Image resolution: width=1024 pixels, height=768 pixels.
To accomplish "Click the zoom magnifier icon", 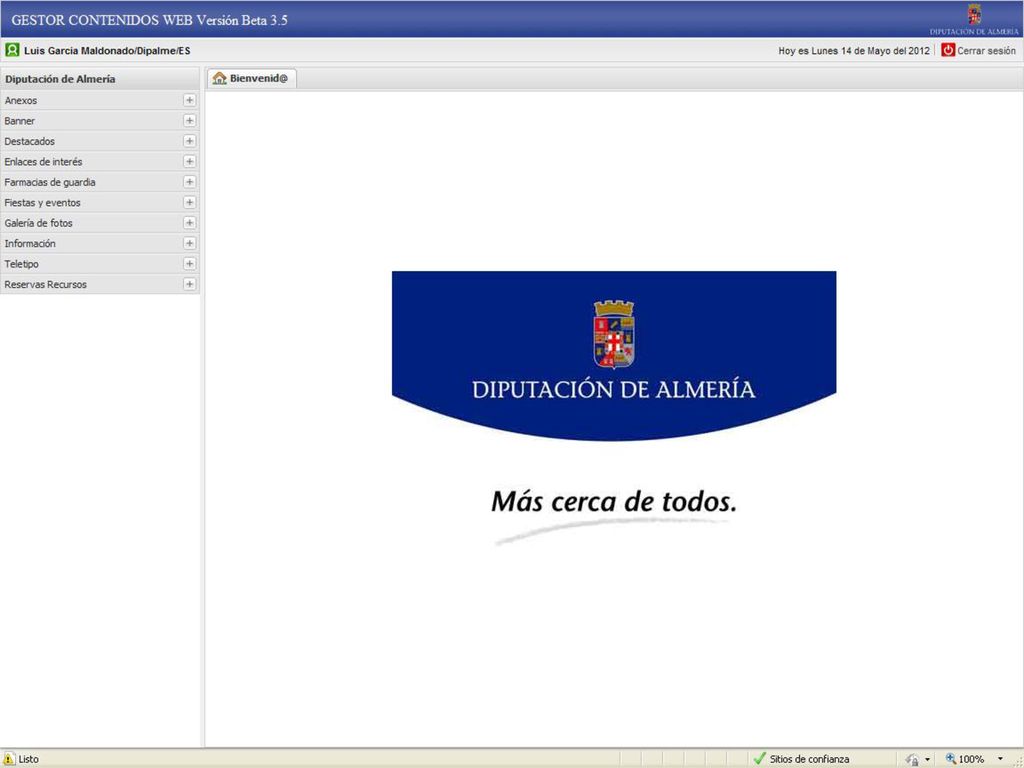I will [951, 758].
